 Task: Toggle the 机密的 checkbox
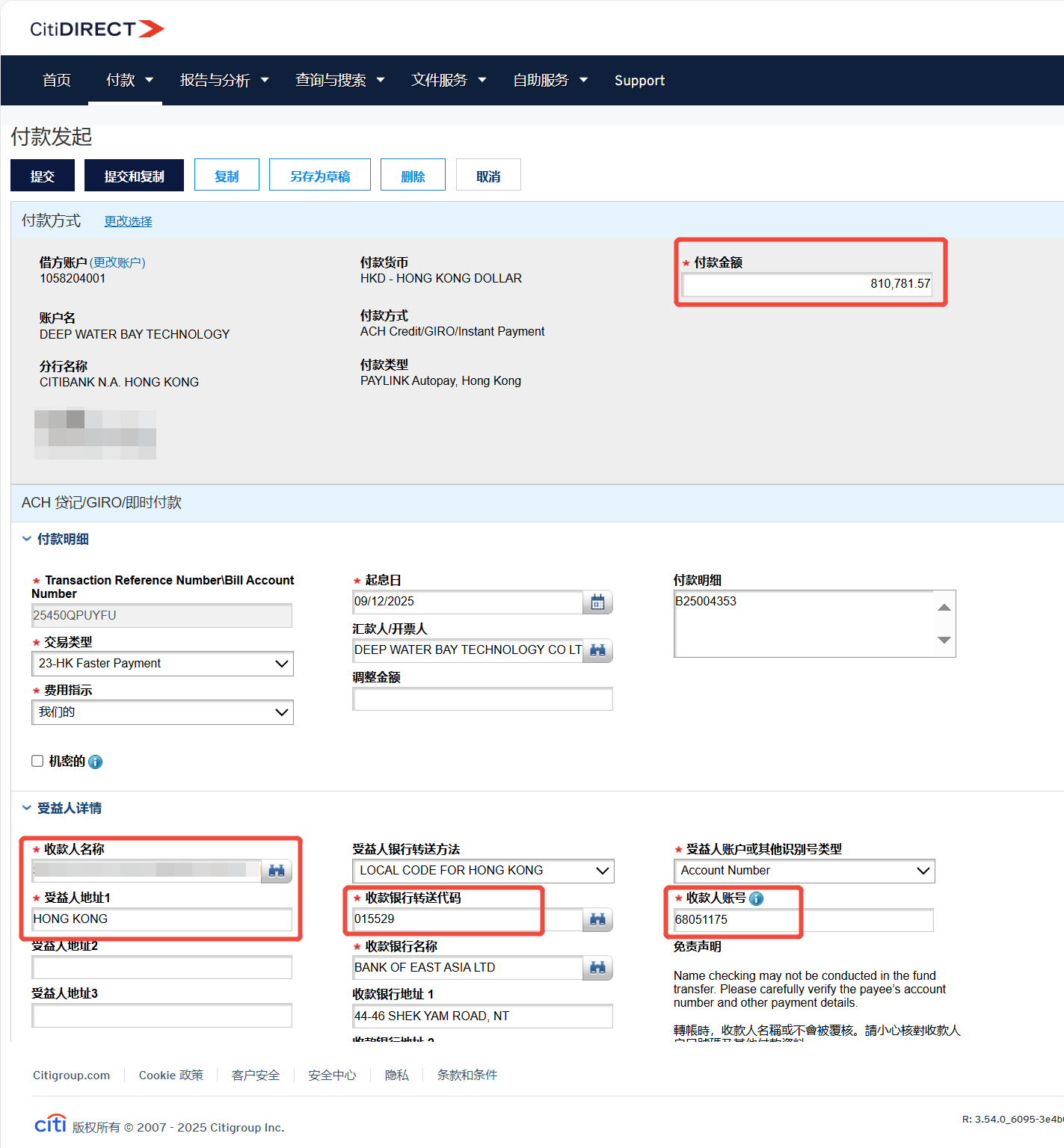pos(37,761)
